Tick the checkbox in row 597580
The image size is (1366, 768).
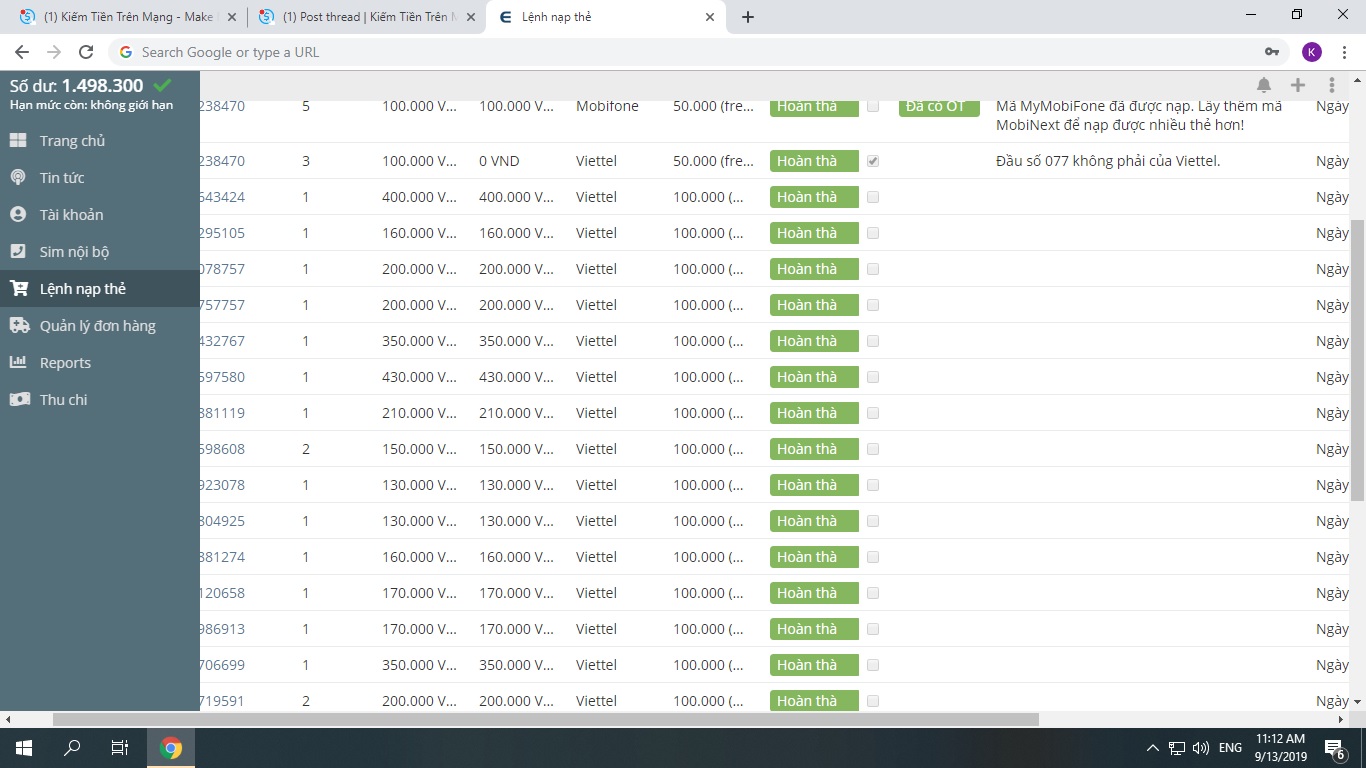[873, 377]
